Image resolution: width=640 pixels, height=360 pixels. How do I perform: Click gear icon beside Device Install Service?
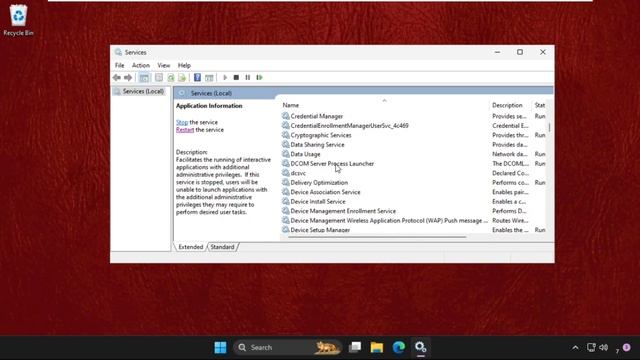click(x=286, y=201)
